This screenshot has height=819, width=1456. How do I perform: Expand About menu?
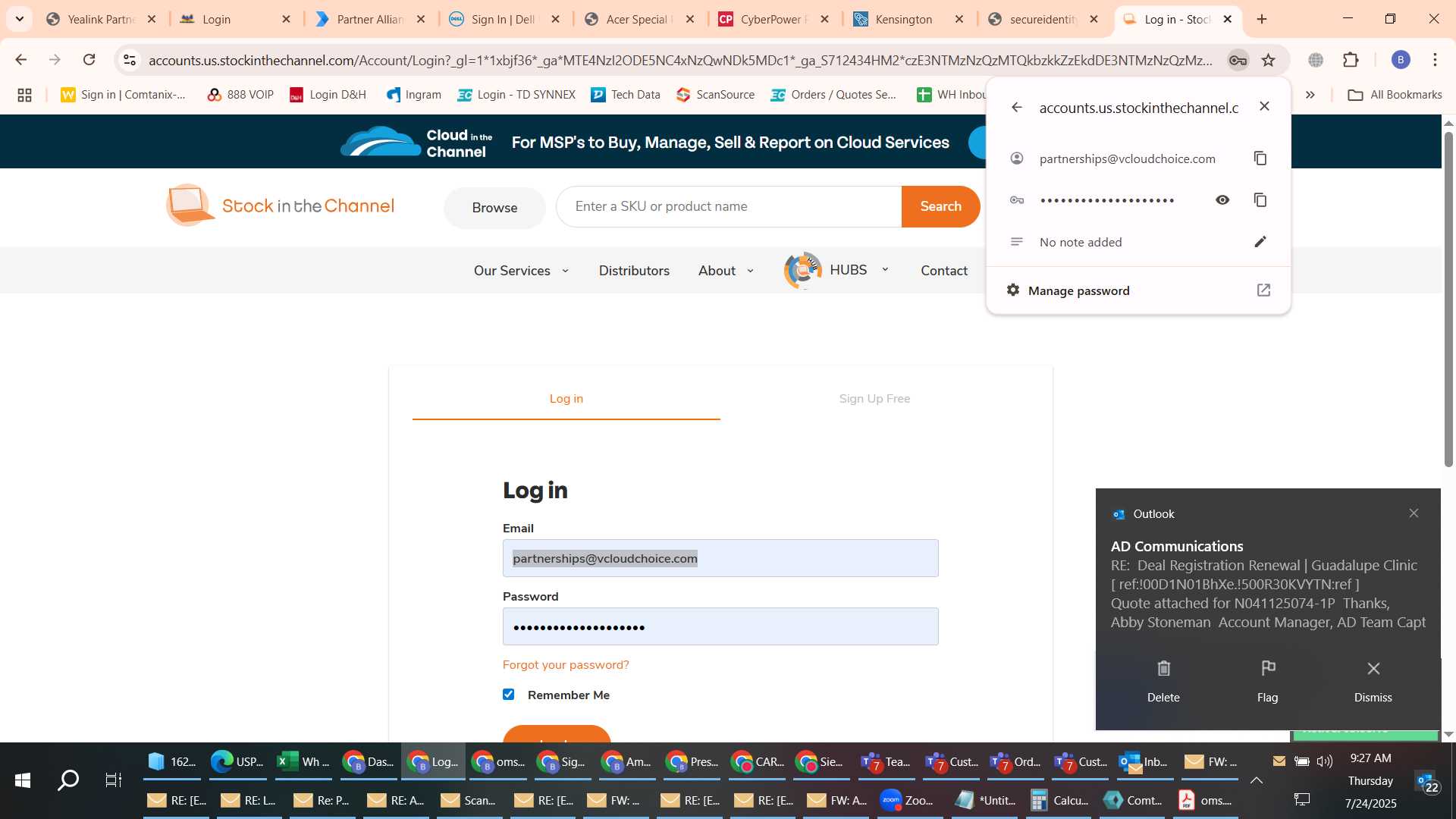pyautogui.click(x=726, y=271)
